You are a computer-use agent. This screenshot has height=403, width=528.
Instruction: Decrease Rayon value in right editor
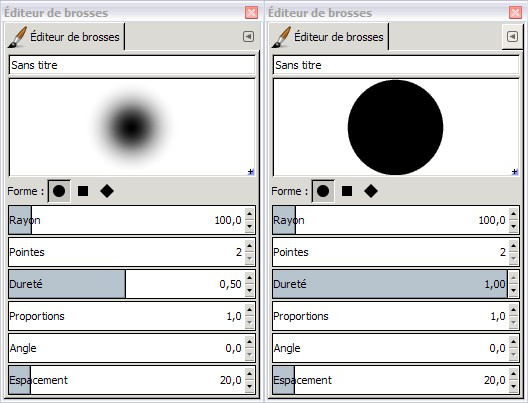click(x=513, y=226)
